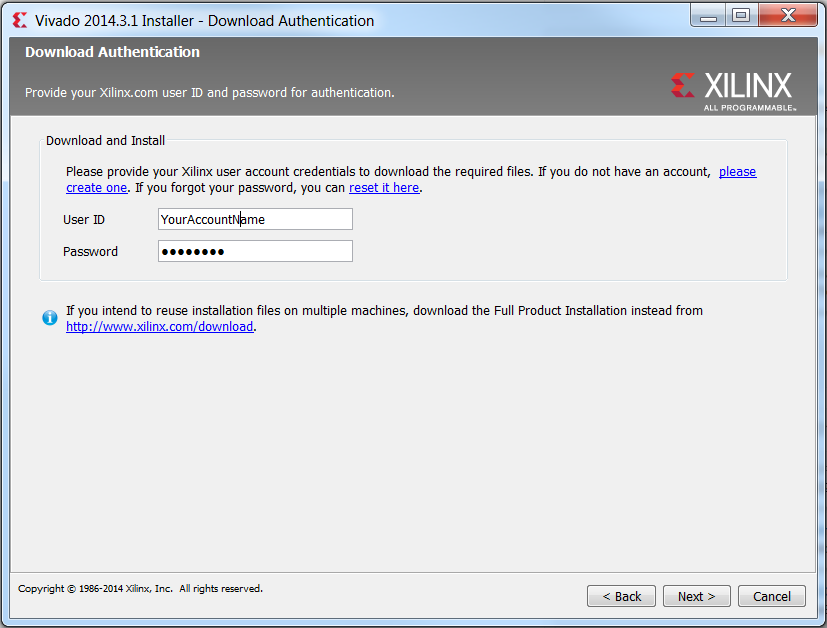Click the copyright notice text
This screenshot has height=628, width=827.
click(x=140, y=588)
